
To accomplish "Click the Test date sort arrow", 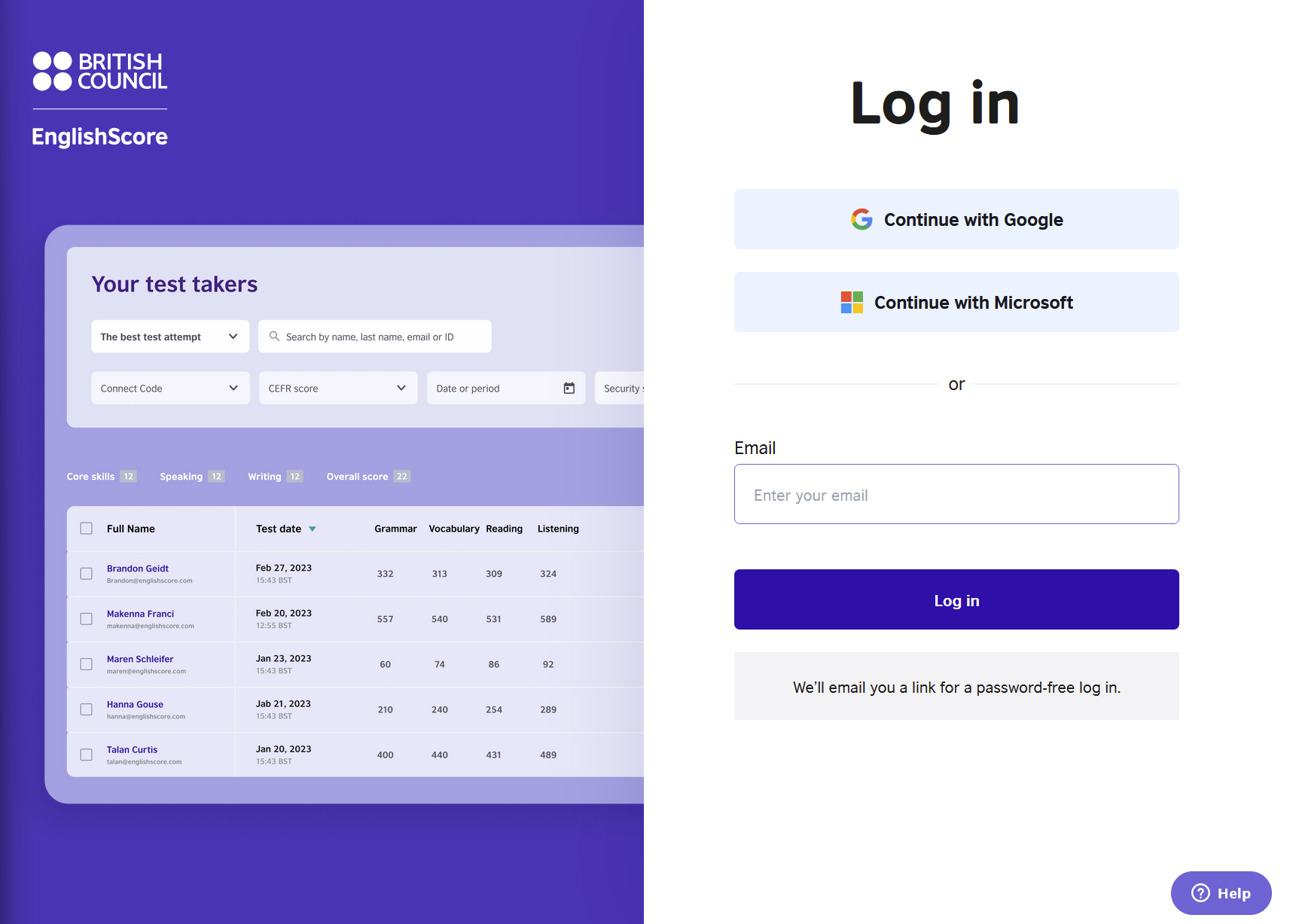I will [313, 529].
